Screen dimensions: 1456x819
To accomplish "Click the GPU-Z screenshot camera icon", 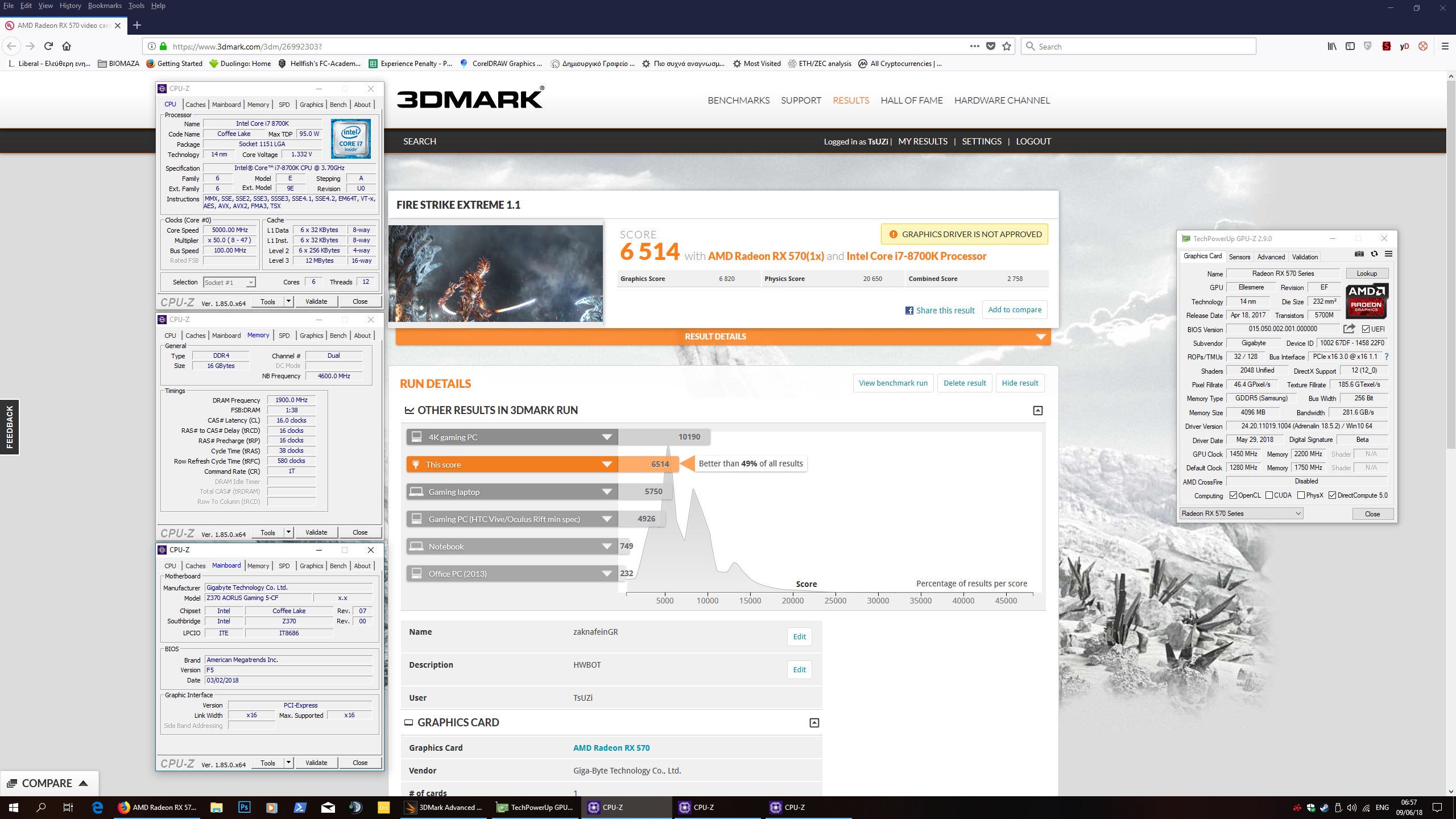I will (1359, 254).
